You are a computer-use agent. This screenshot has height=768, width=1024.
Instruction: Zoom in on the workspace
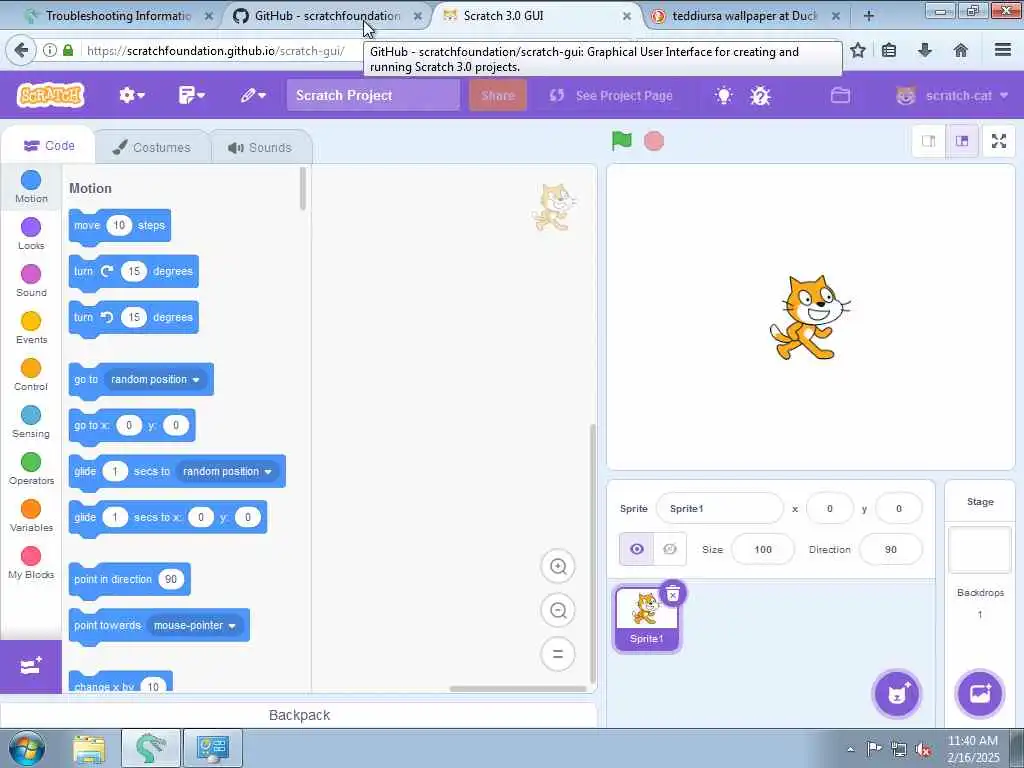click(x=558, y=566)
